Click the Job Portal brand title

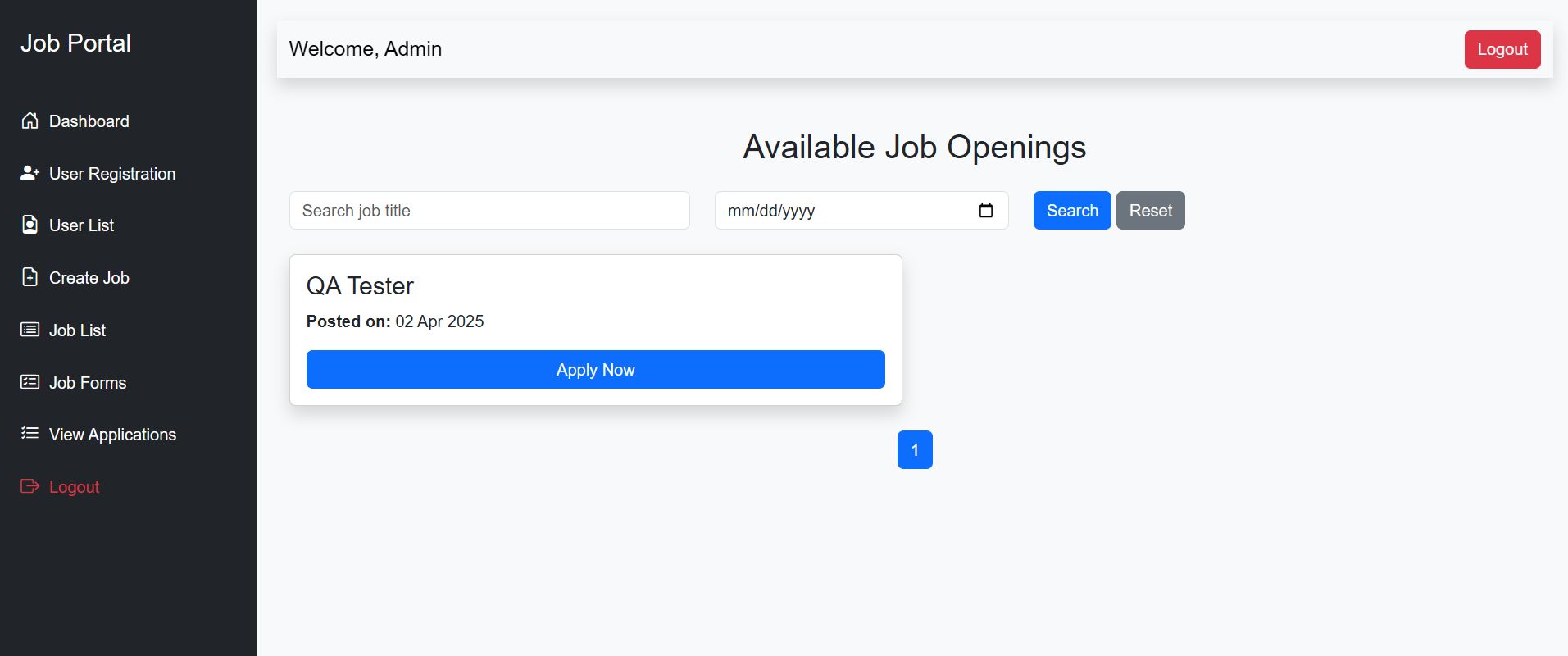75,43
